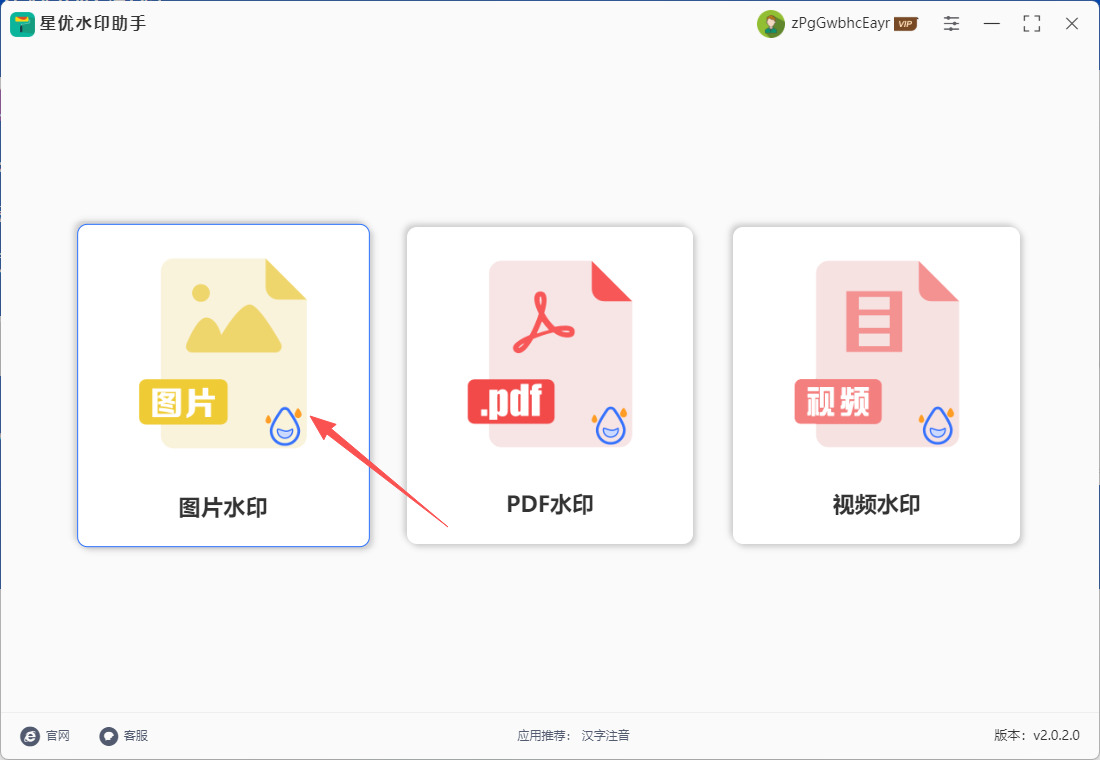Open the 客服 customer service link
The image size is (1100, 760).
click(135, 735)
